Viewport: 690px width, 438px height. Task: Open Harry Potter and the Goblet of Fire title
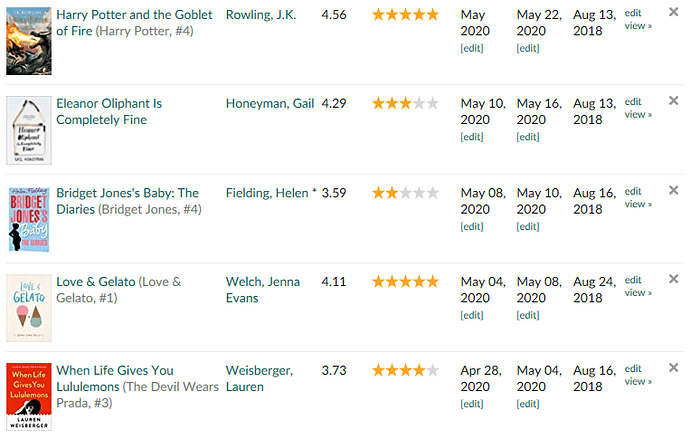point(134,23)
